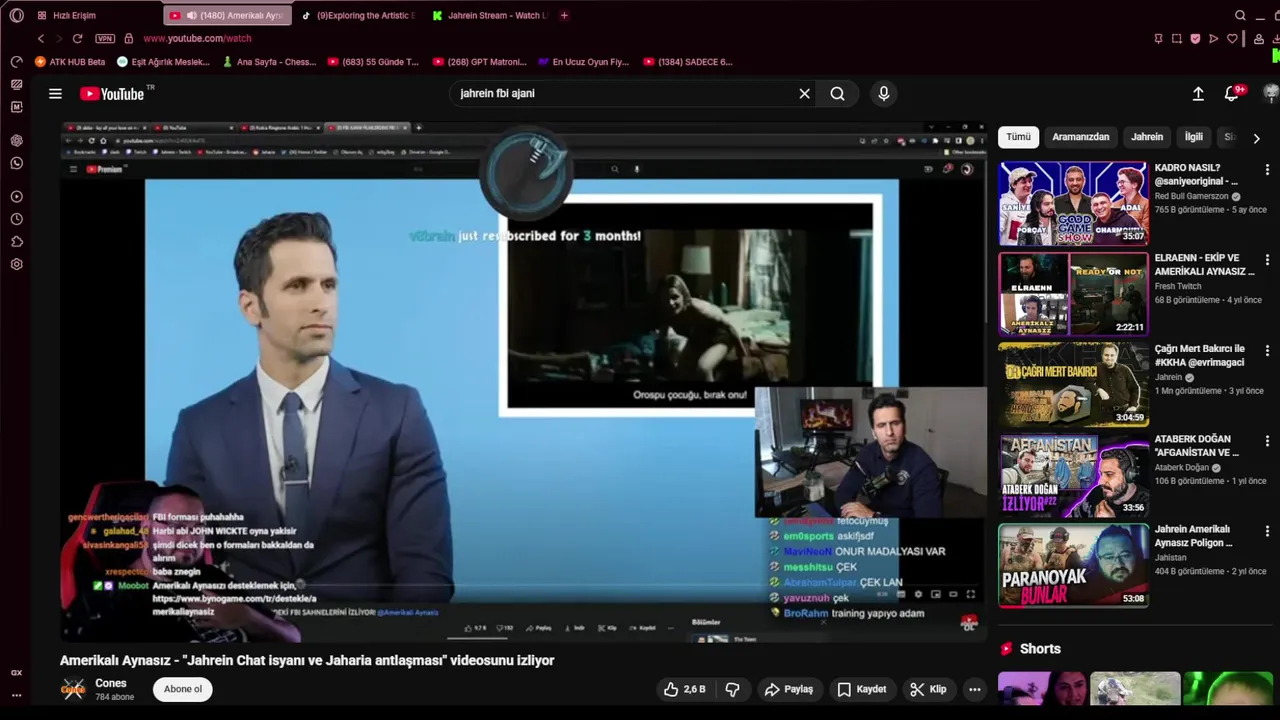
Task: Open options for Çağrı Mert Bakırcı video
Action: pyautogui.click(x=1267, y=351)
